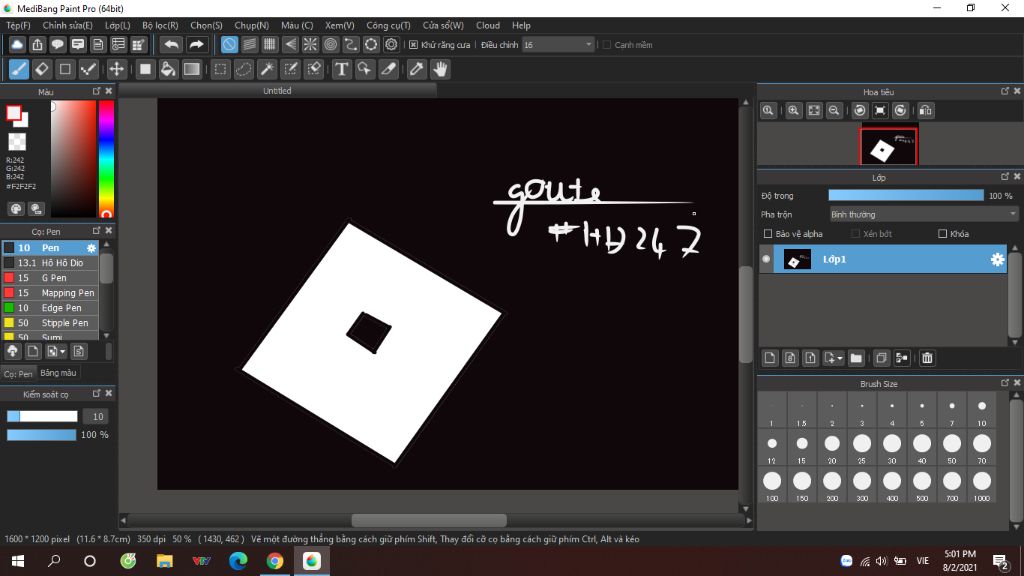Toggle visibility of Lớp1 layer
Viewport: 1024px width, 576px height.
coord(766,259)
